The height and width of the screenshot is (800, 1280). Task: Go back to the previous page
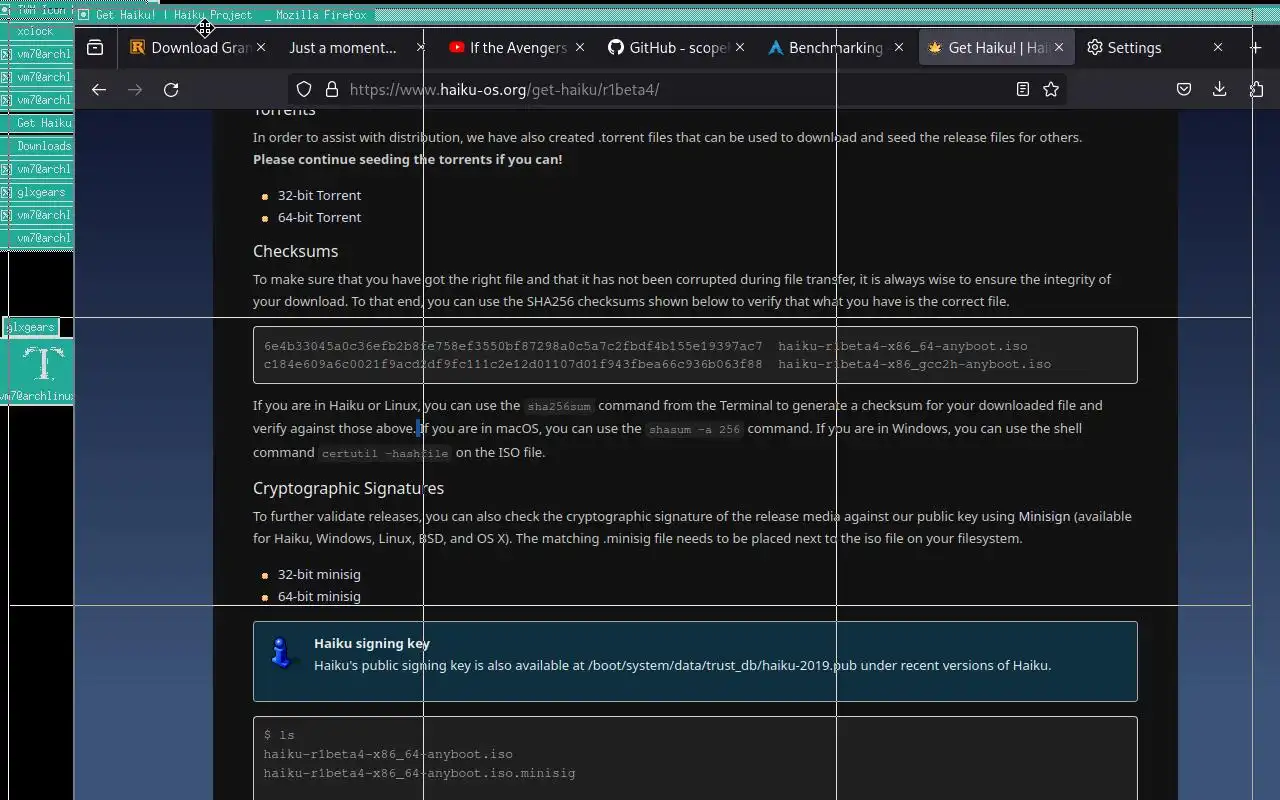click(x=98, y=89)
